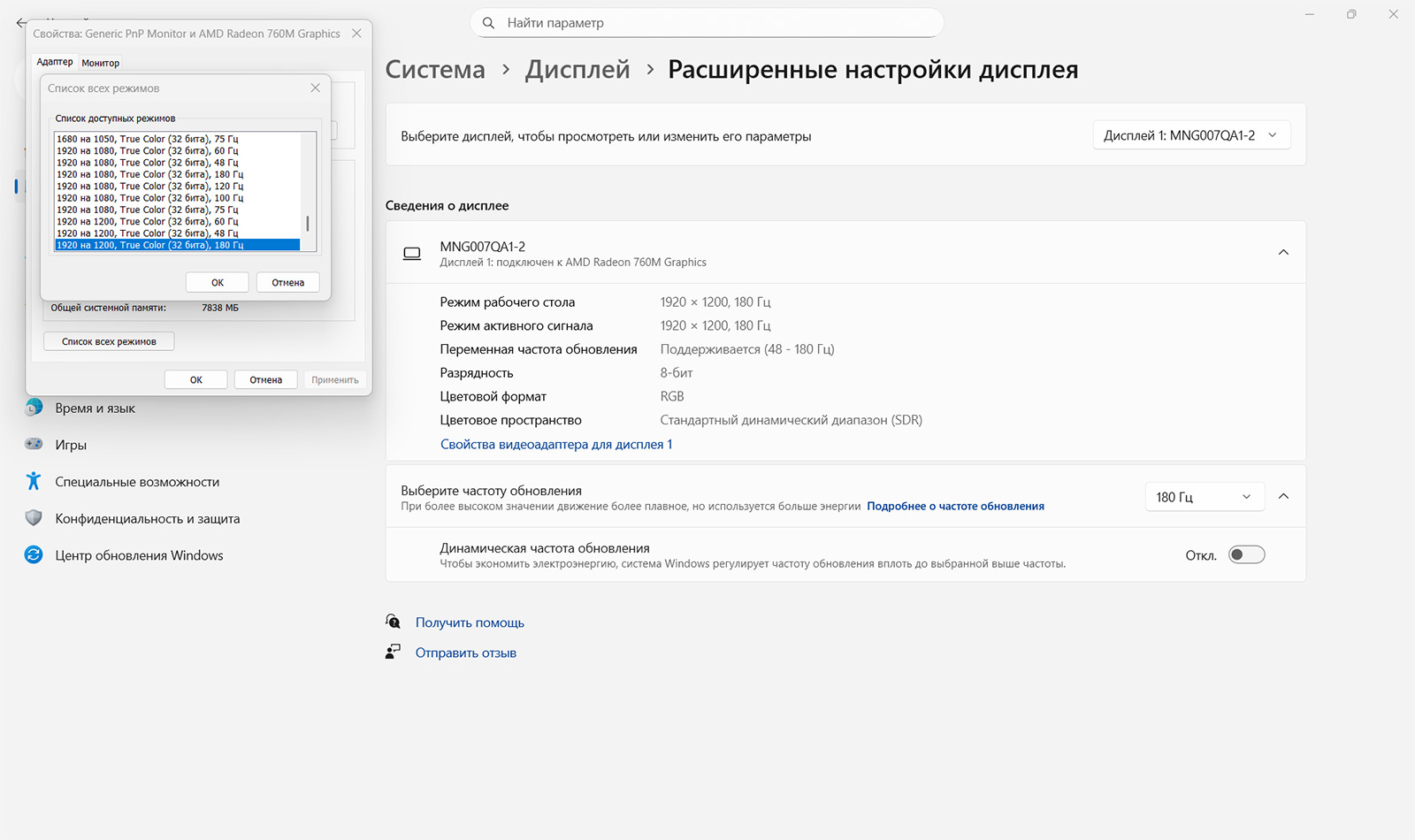Click the search magnifier icon
This screenshot has height=840, width=1415.
[488, 23]
